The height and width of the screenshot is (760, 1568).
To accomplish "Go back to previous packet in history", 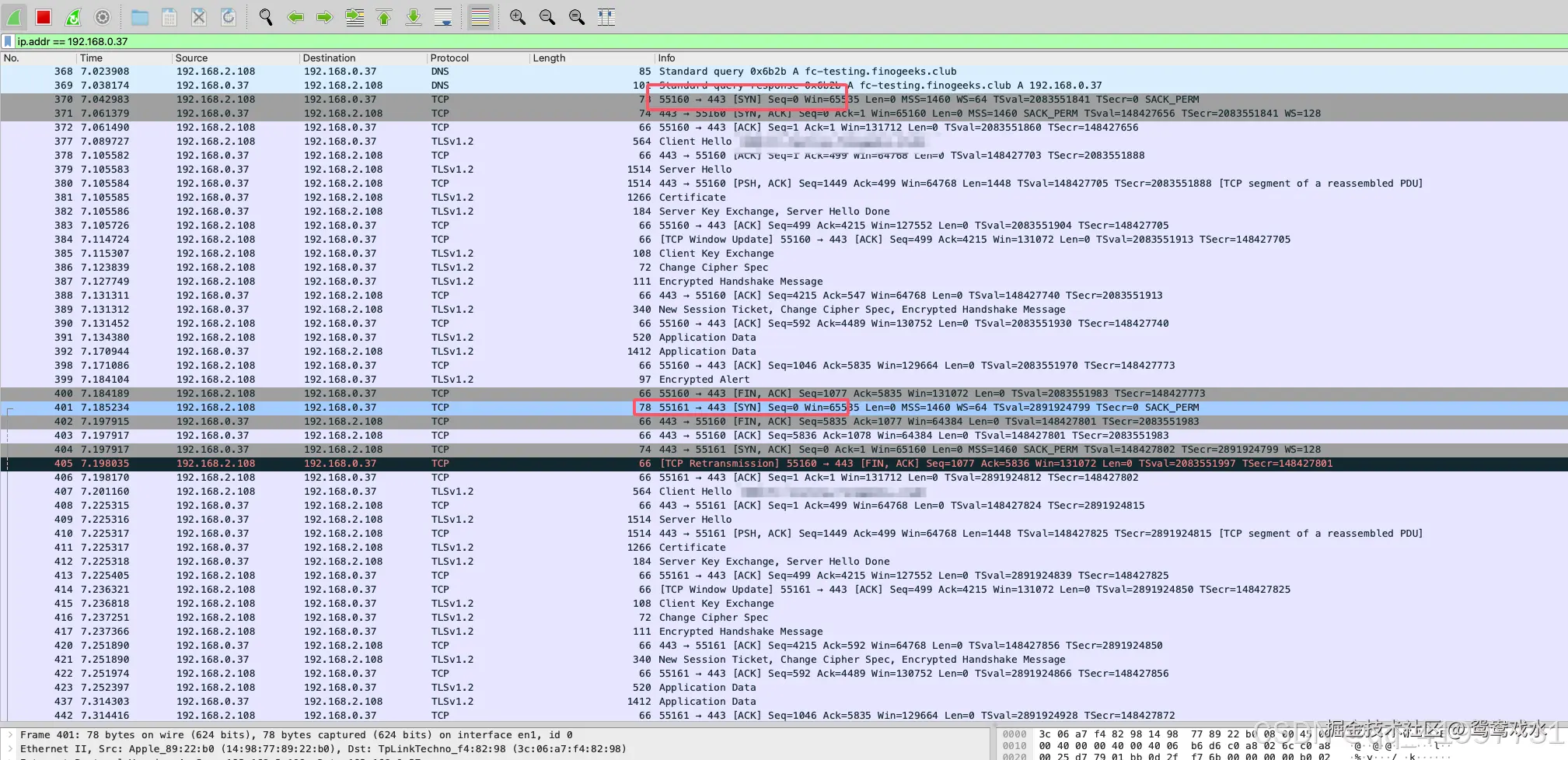I will coord(295,16).
